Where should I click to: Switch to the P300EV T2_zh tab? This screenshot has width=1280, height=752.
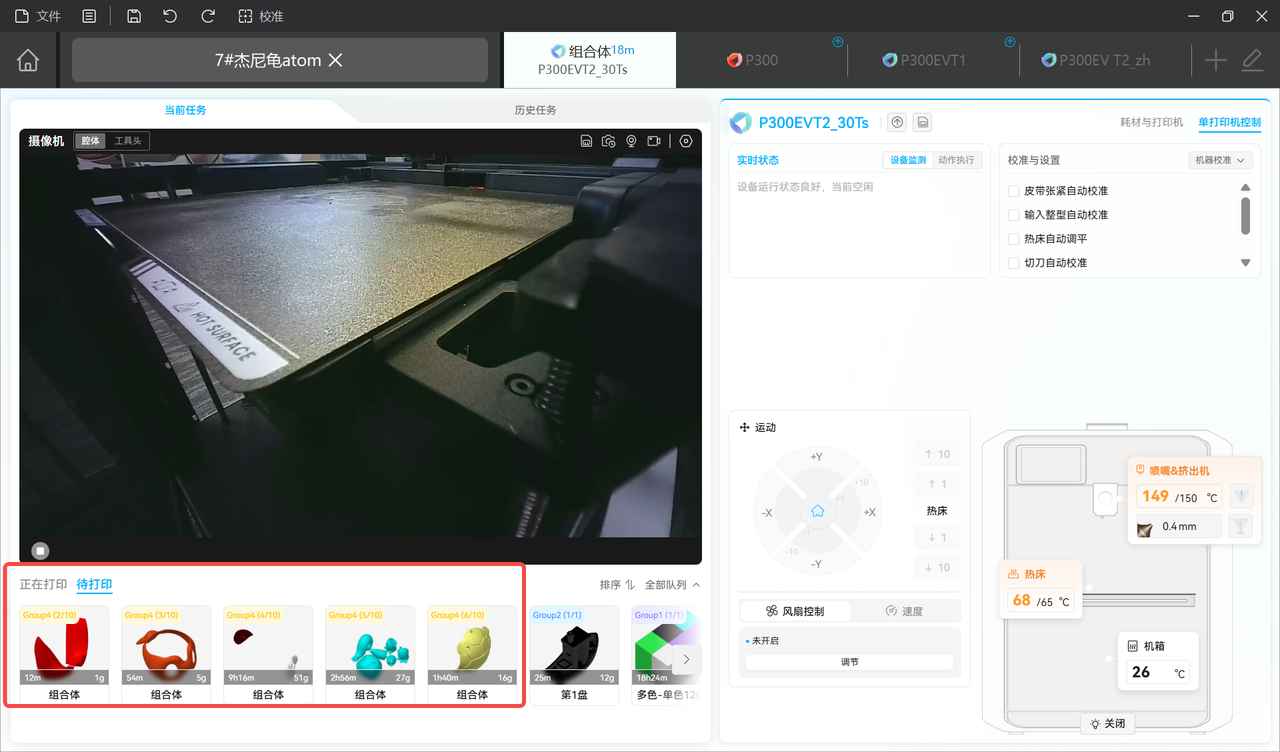tap(1095, 60)
